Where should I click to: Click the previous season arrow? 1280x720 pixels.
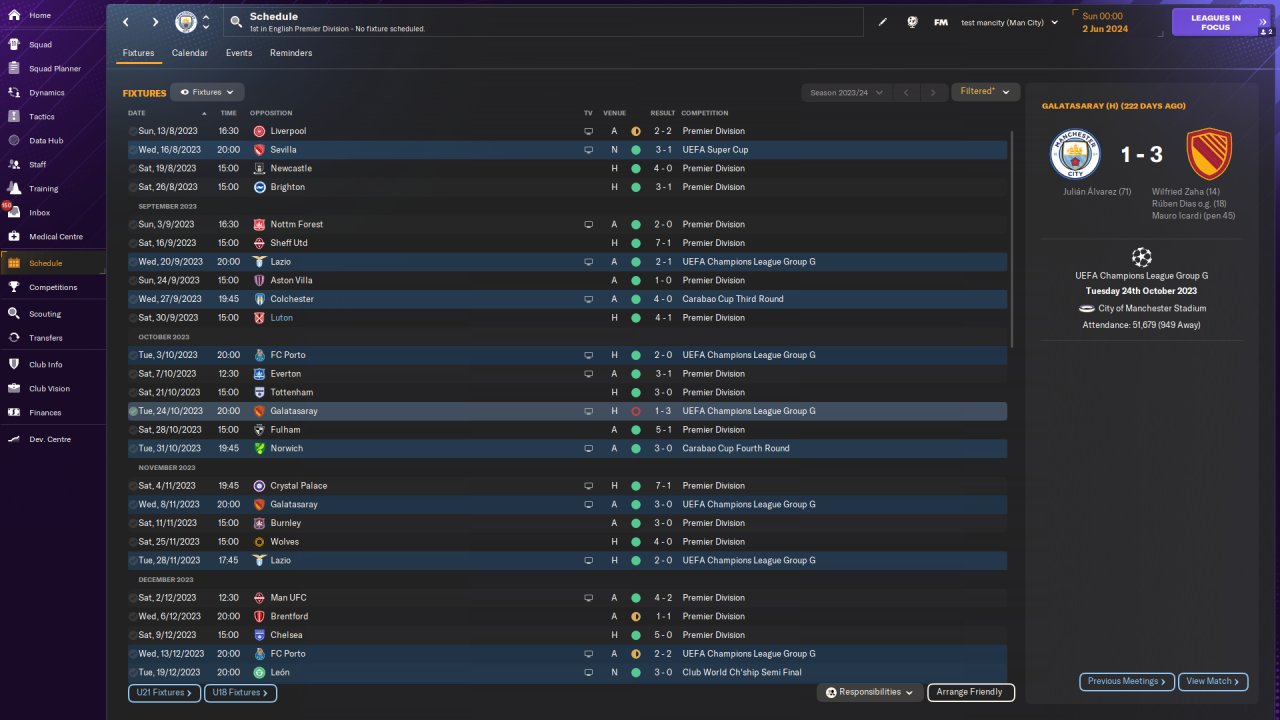click(906, 93)
